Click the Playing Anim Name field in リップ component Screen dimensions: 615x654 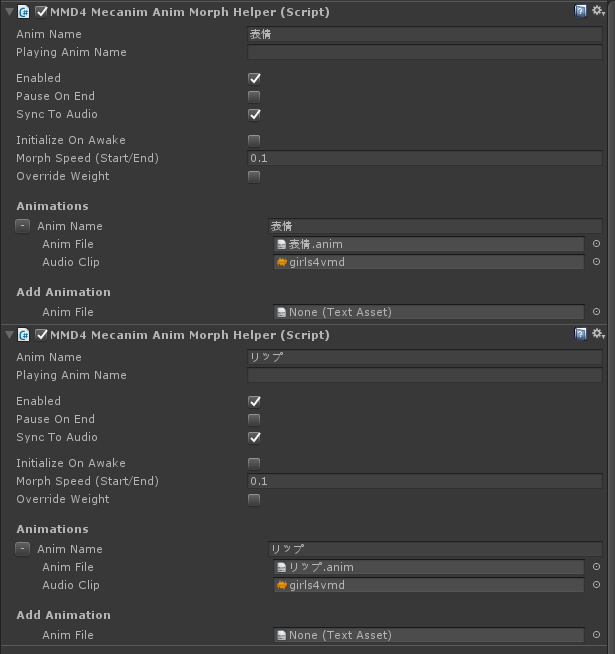tap(425, 375)
